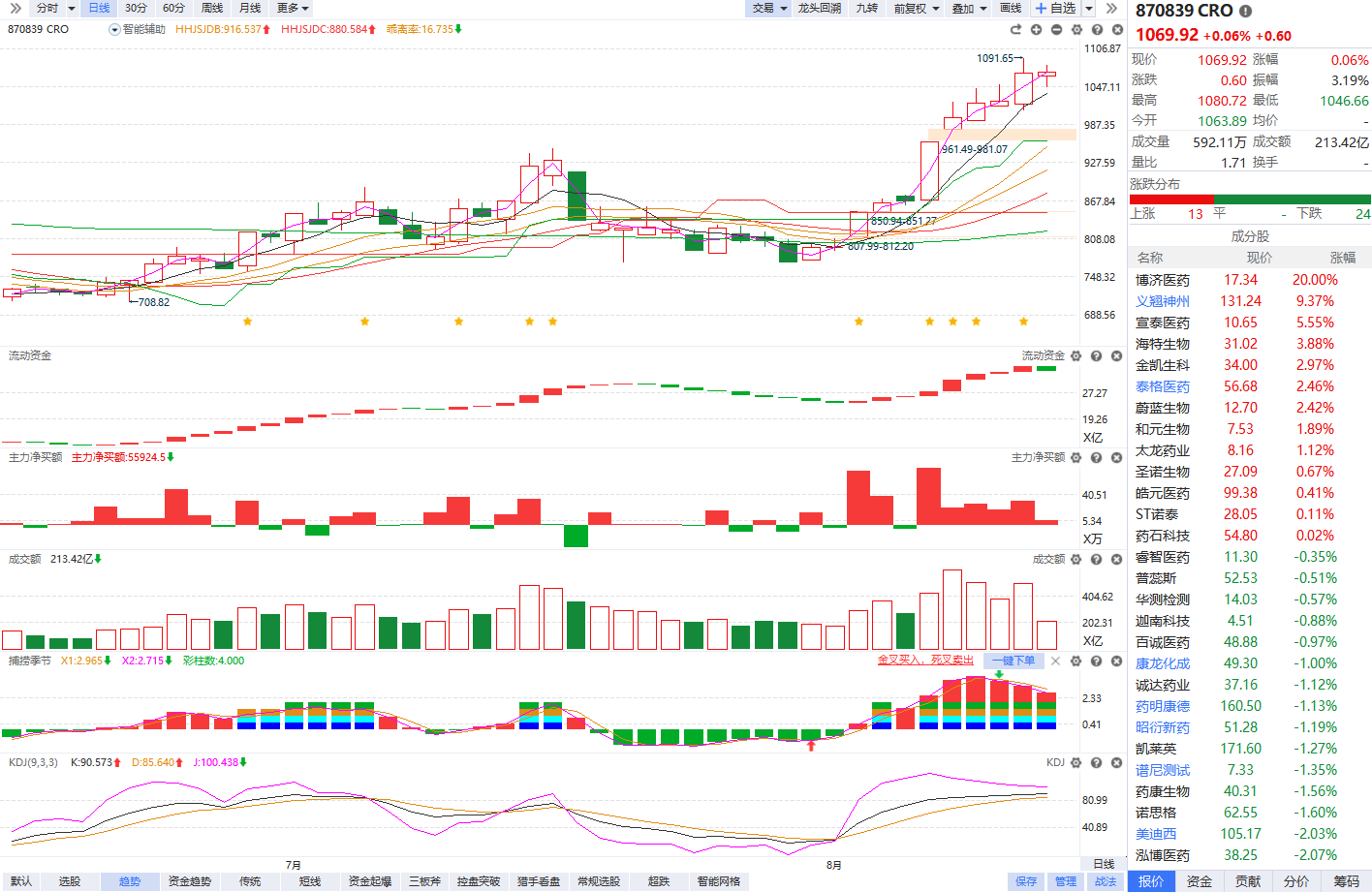Open the 交易 dropdown

pyautogui.click(x=770, y=8)
